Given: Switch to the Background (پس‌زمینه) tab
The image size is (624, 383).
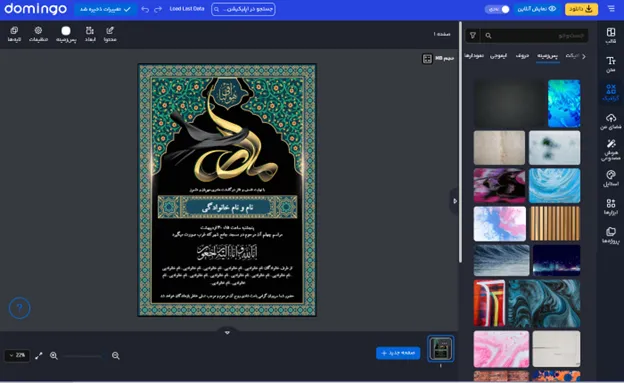Looking at the screenshot, I should (x=547, y=56).
